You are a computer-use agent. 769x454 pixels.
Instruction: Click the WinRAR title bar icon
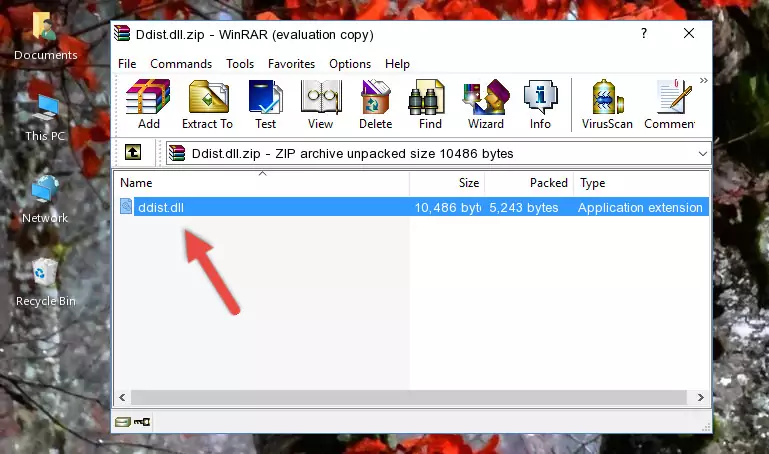pos(122,34)
